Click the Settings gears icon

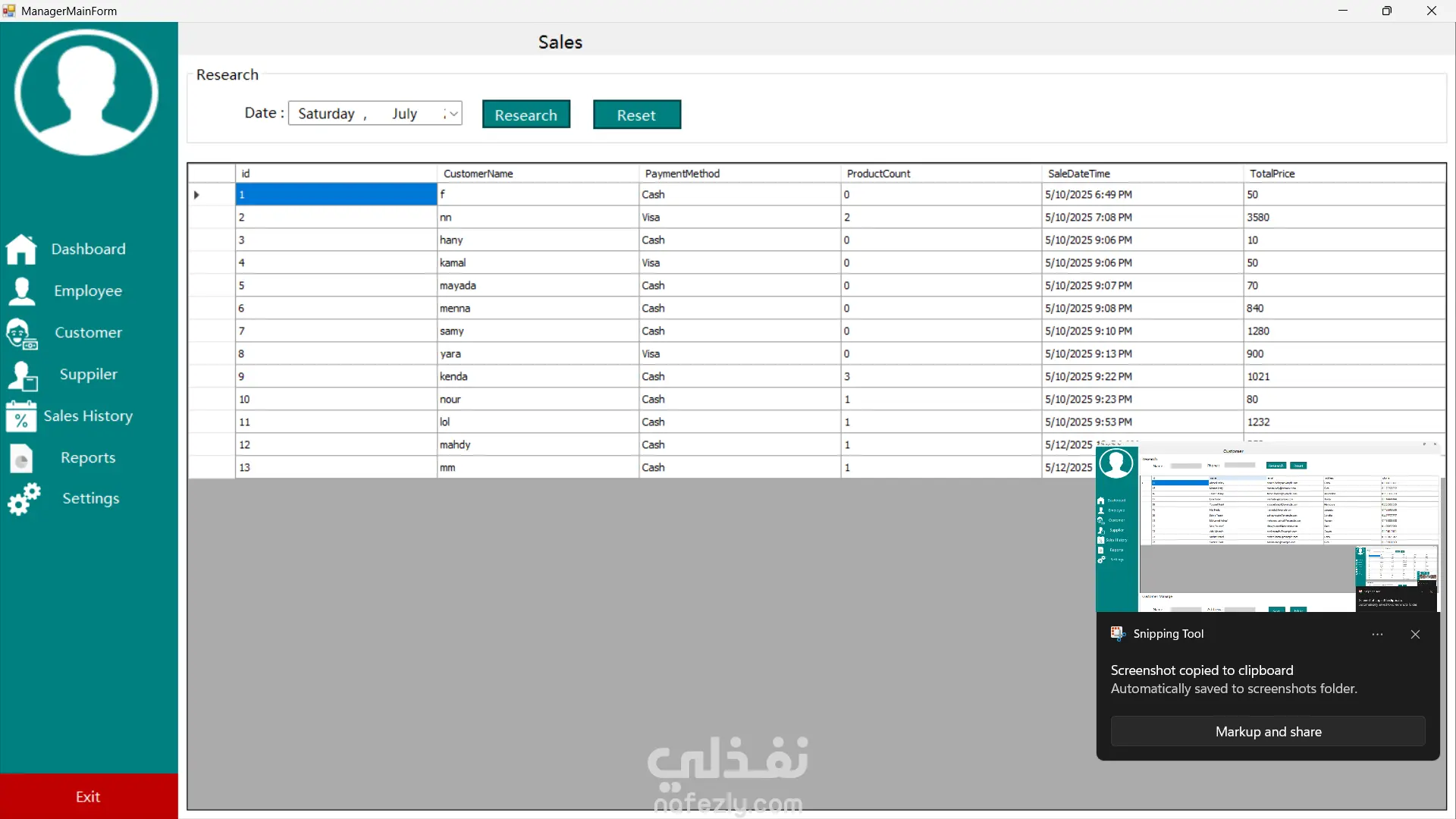[24, 500]
